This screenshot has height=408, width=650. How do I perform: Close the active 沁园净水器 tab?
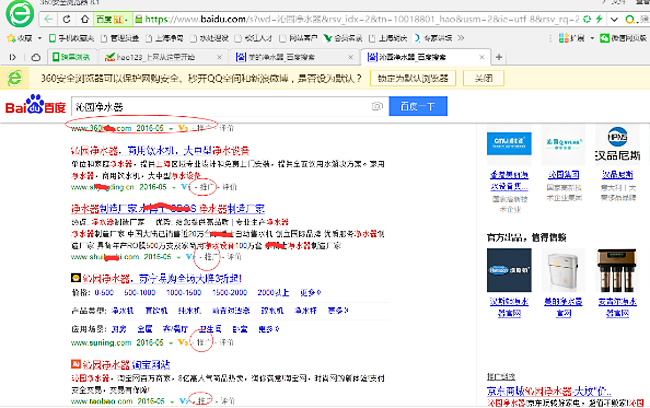click(482, 57)
